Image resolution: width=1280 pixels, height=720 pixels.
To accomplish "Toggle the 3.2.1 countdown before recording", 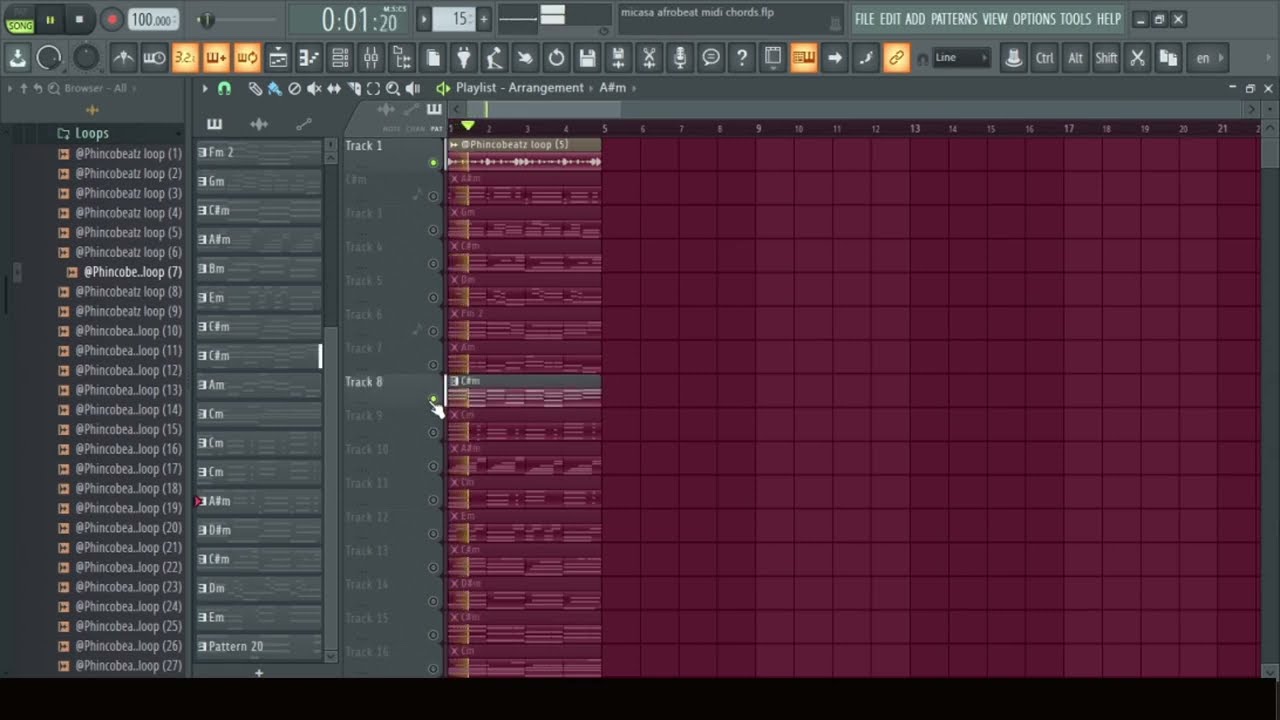I will [185, 58].
